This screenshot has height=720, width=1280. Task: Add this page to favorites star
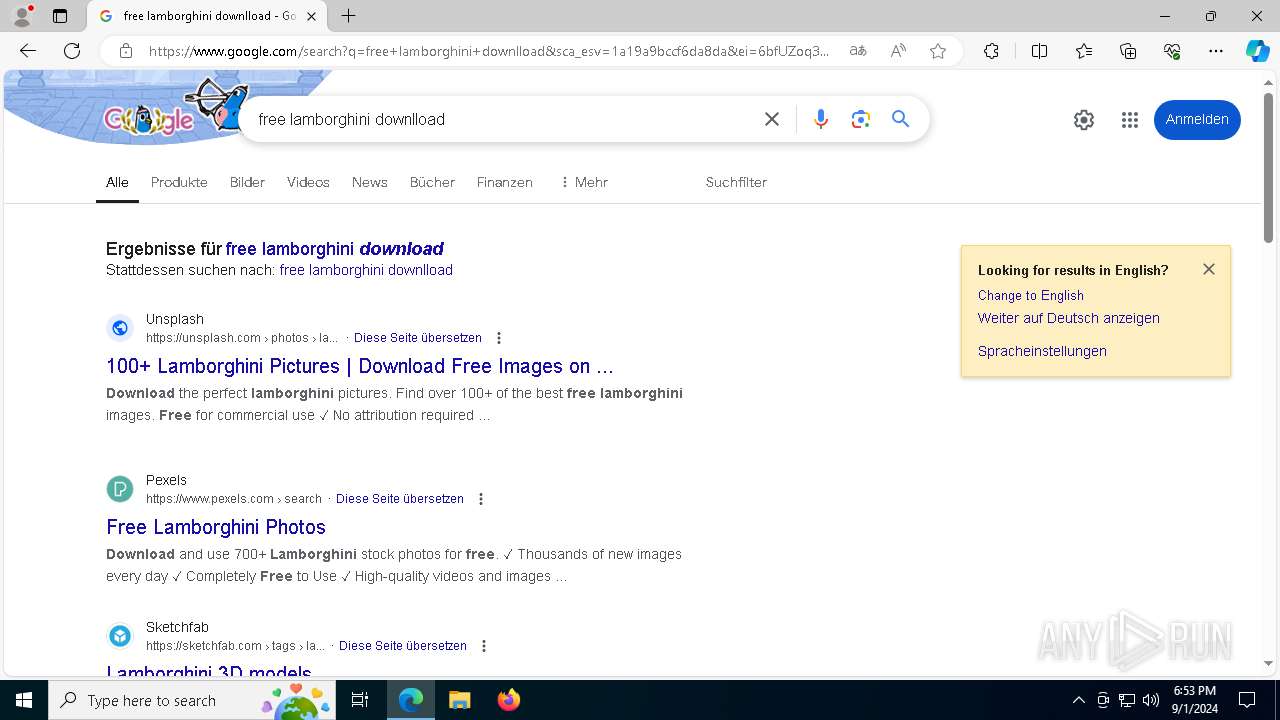(x=938, y=51)
